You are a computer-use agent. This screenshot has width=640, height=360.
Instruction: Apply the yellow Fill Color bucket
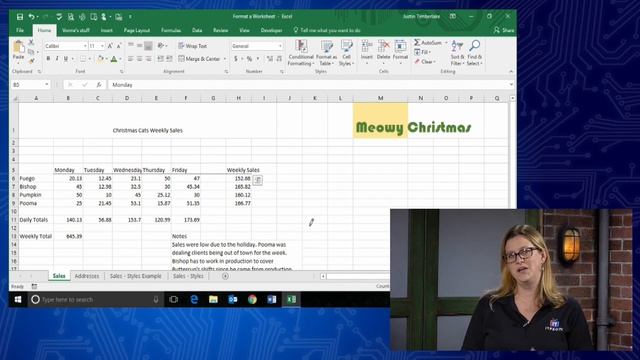pos(100,59)
